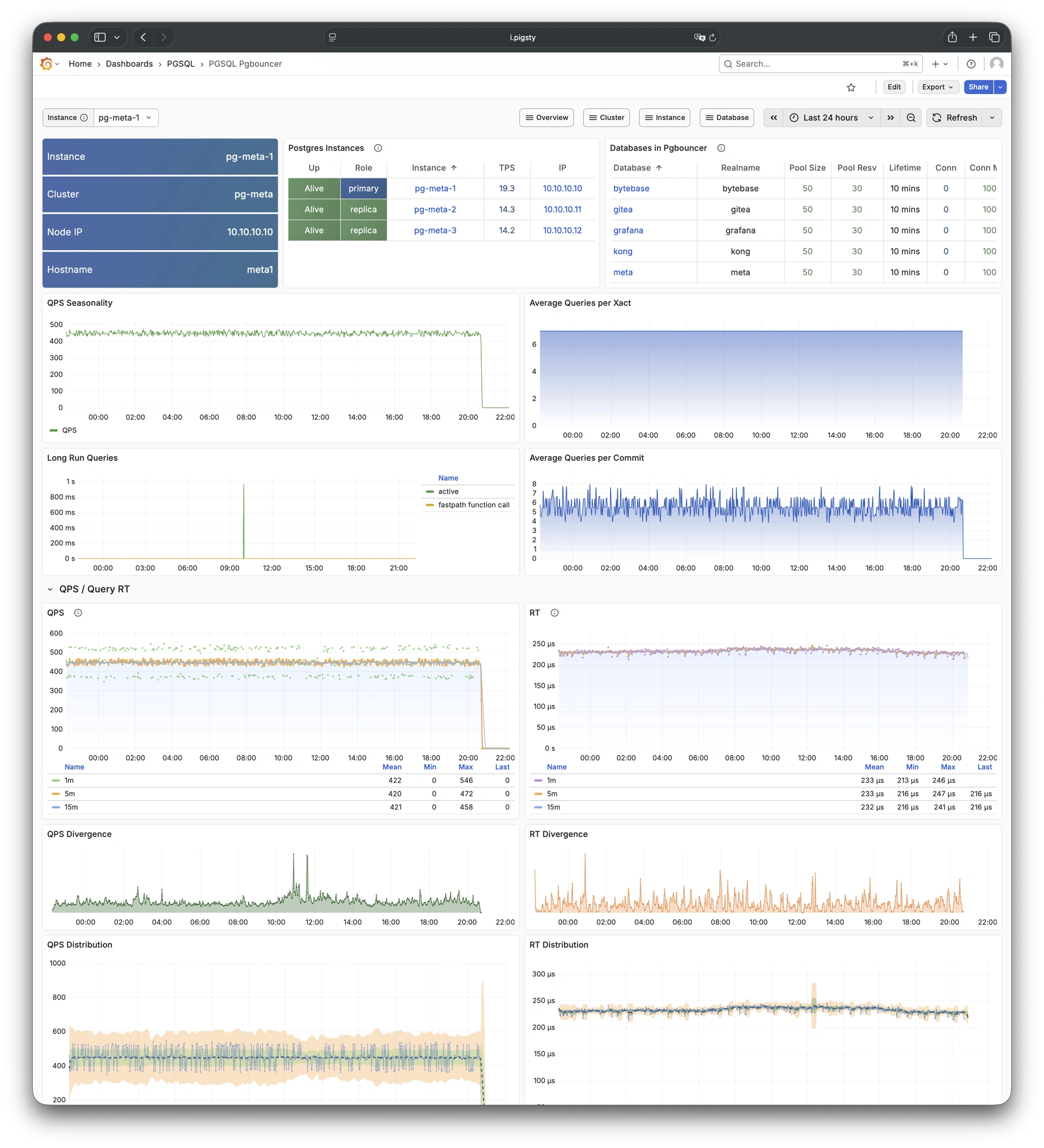Click the zoom out time range icon
The height and width of the screenshot is (1148, 1044).
pyautogui.click(x=911, y=118)
